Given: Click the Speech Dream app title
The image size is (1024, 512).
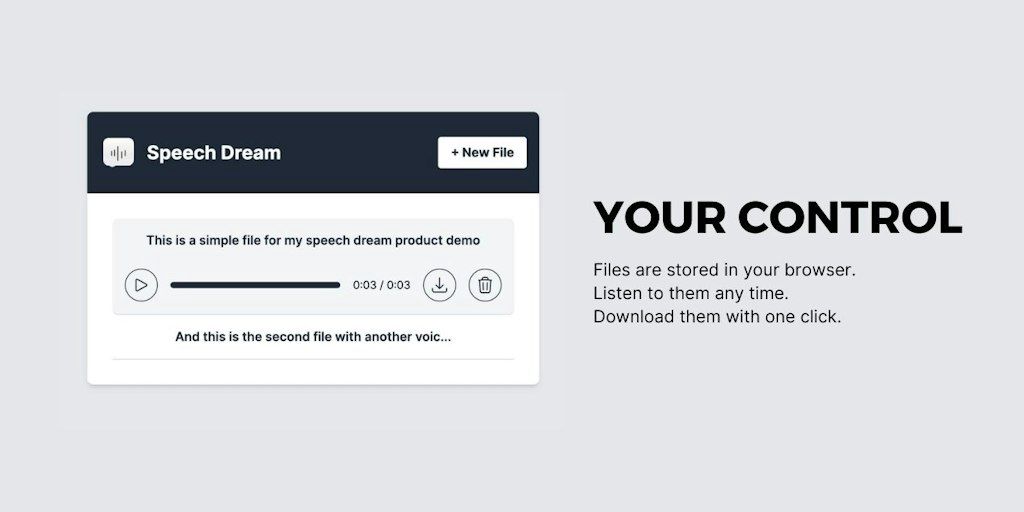Looking at the screenshot, I should [x=213, y=153].
